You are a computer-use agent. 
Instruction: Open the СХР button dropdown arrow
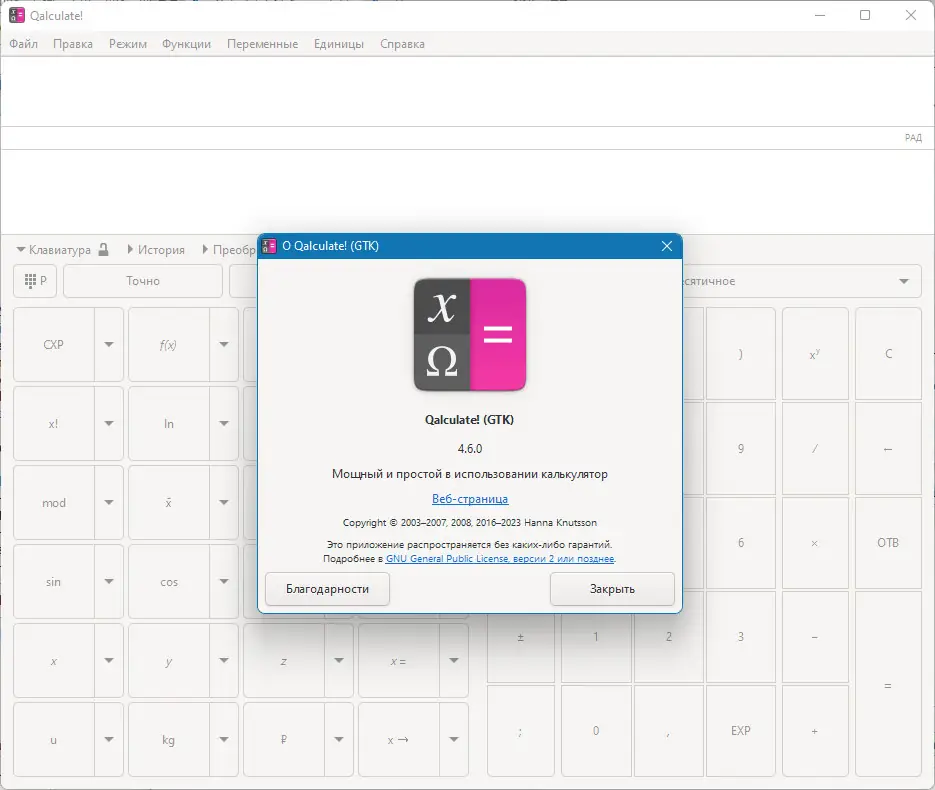[x=109, y=345]
